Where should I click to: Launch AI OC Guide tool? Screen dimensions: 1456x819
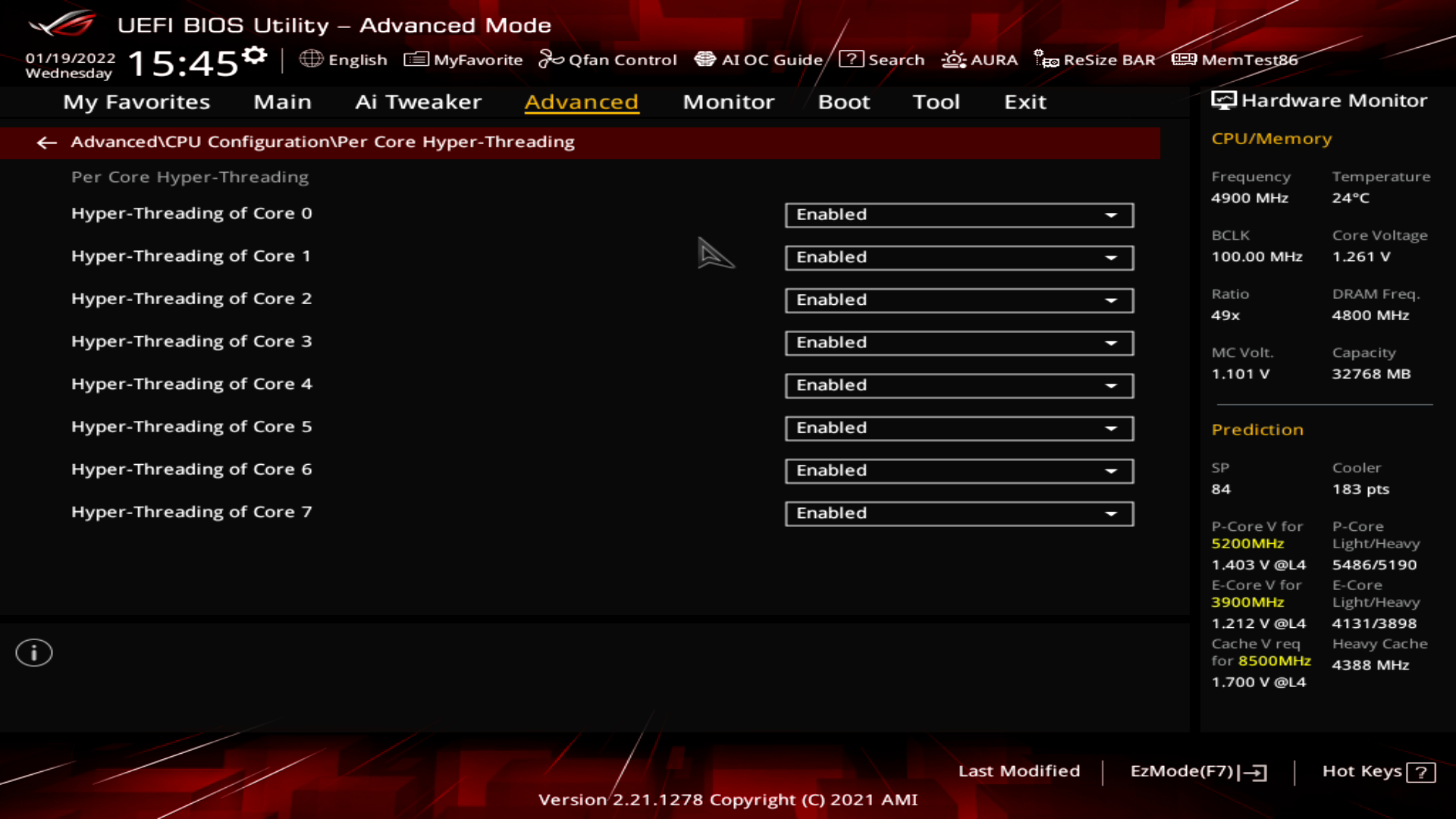point(760,59)
